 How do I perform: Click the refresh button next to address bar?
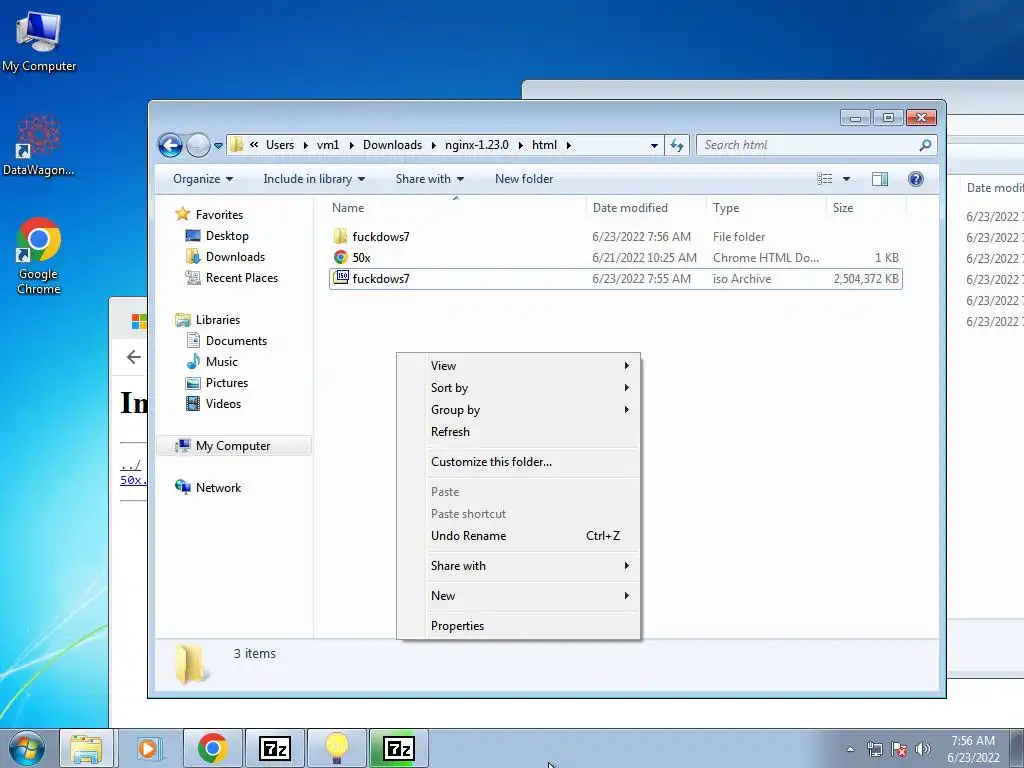coord(677,145)
